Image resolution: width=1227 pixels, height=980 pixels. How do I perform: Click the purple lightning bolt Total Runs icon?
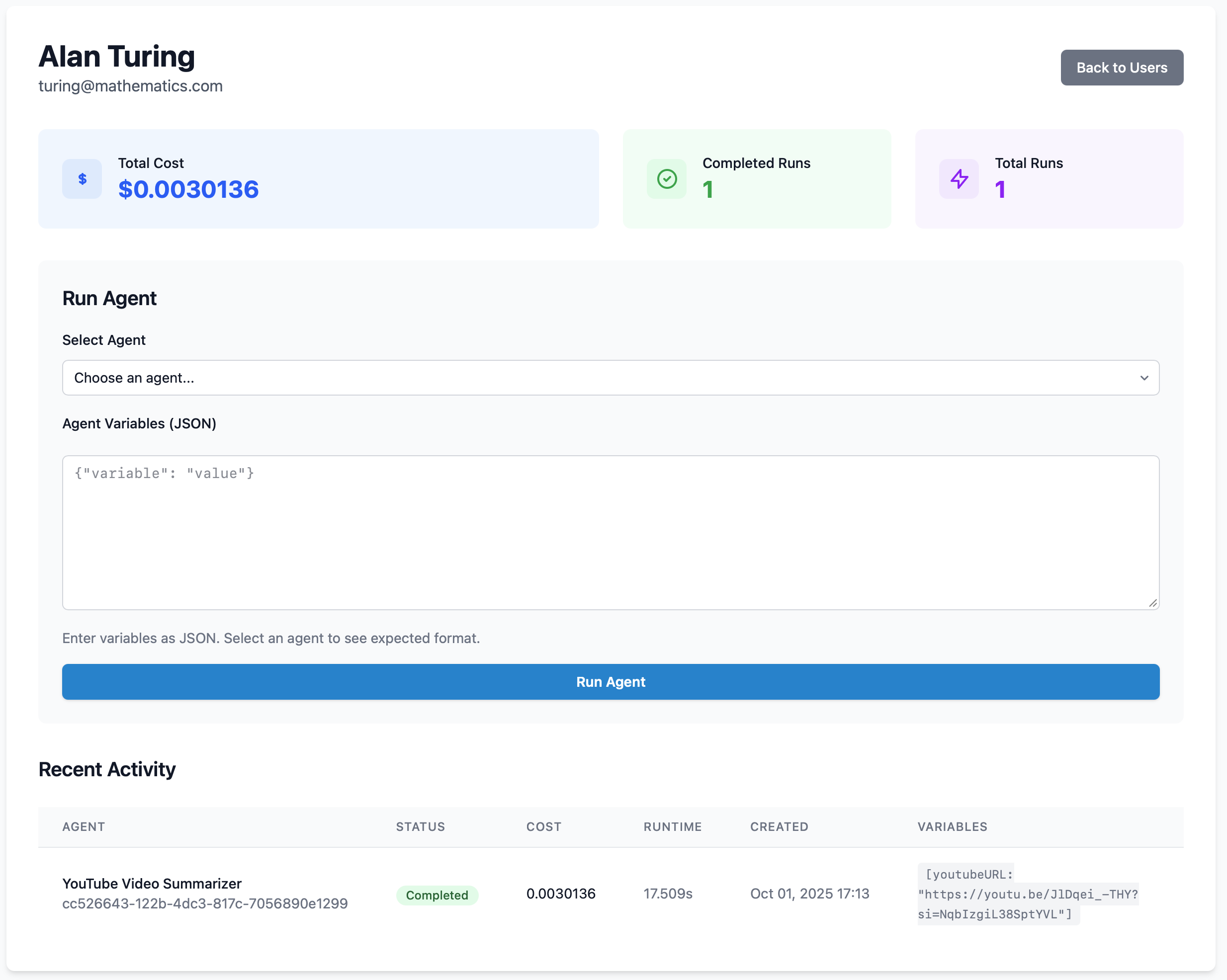tap(959, 178)
